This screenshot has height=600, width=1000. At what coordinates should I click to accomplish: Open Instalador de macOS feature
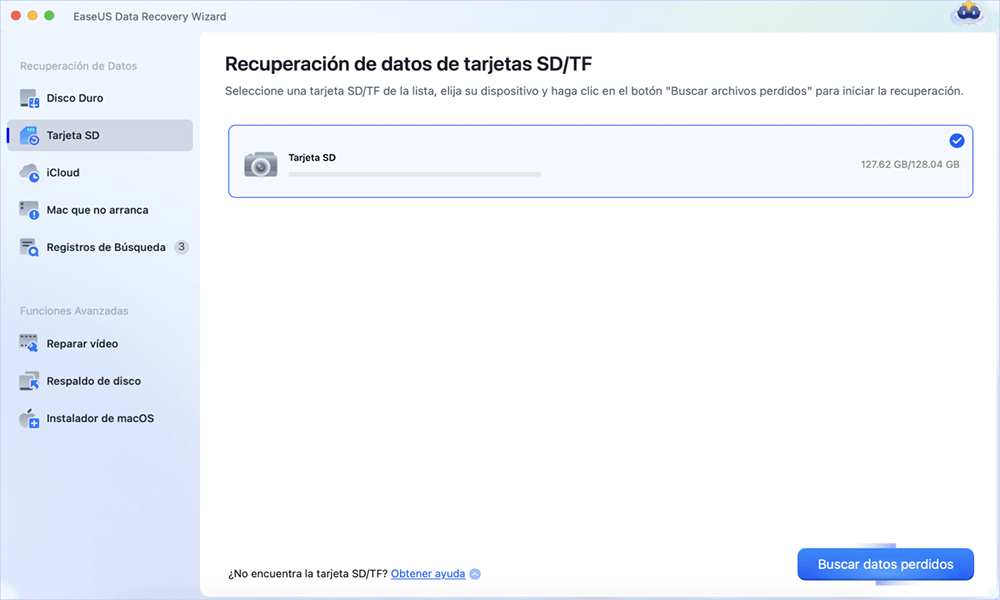[x=100, y=418]
